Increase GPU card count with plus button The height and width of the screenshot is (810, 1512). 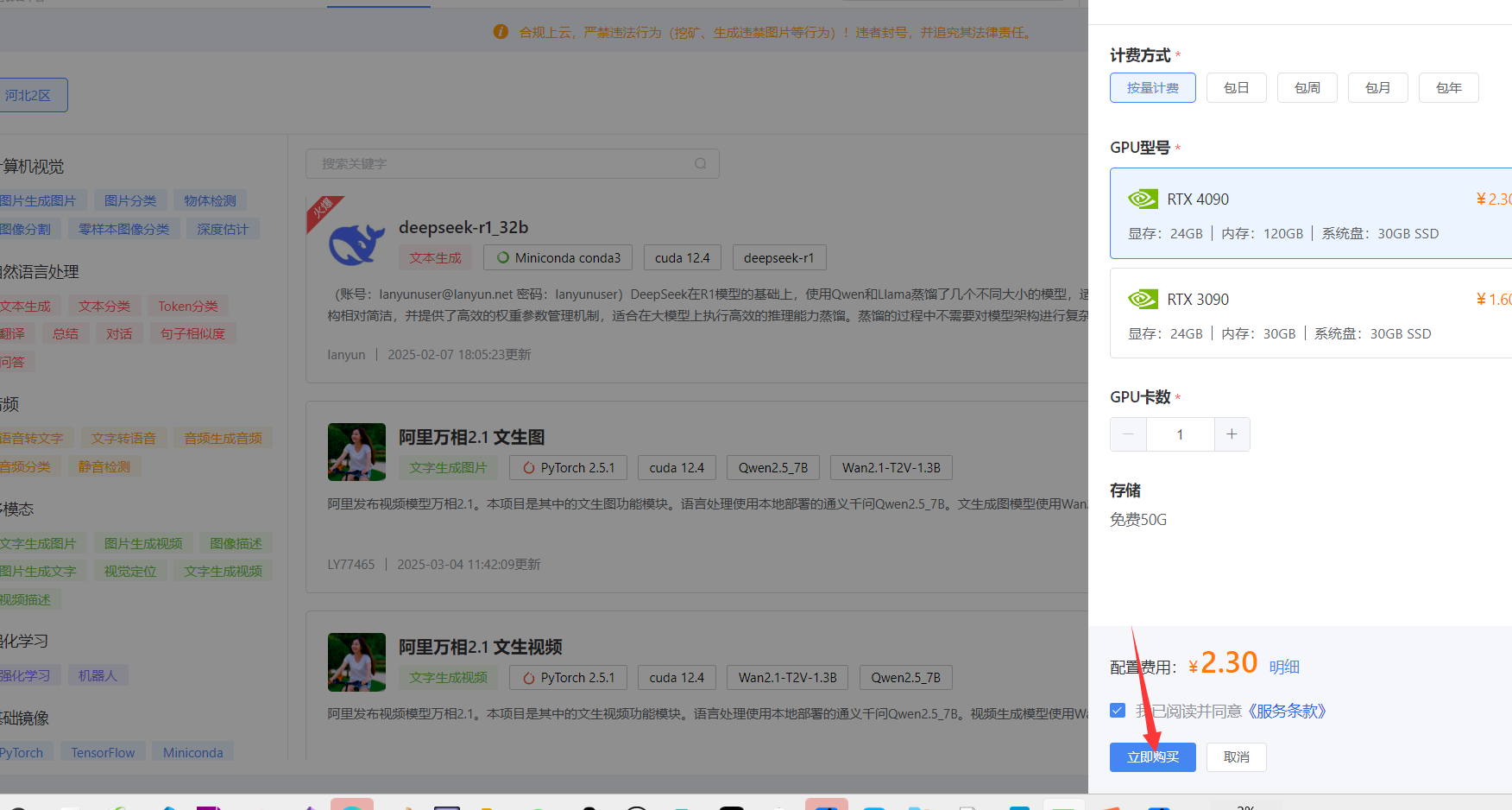(x=1232, y=434)
